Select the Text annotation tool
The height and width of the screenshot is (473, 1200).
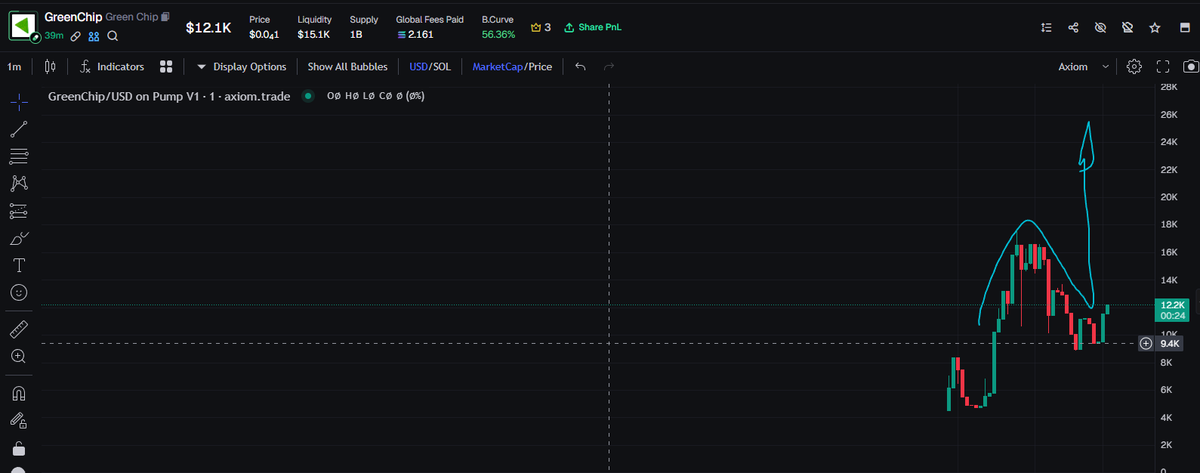point(18,265)
